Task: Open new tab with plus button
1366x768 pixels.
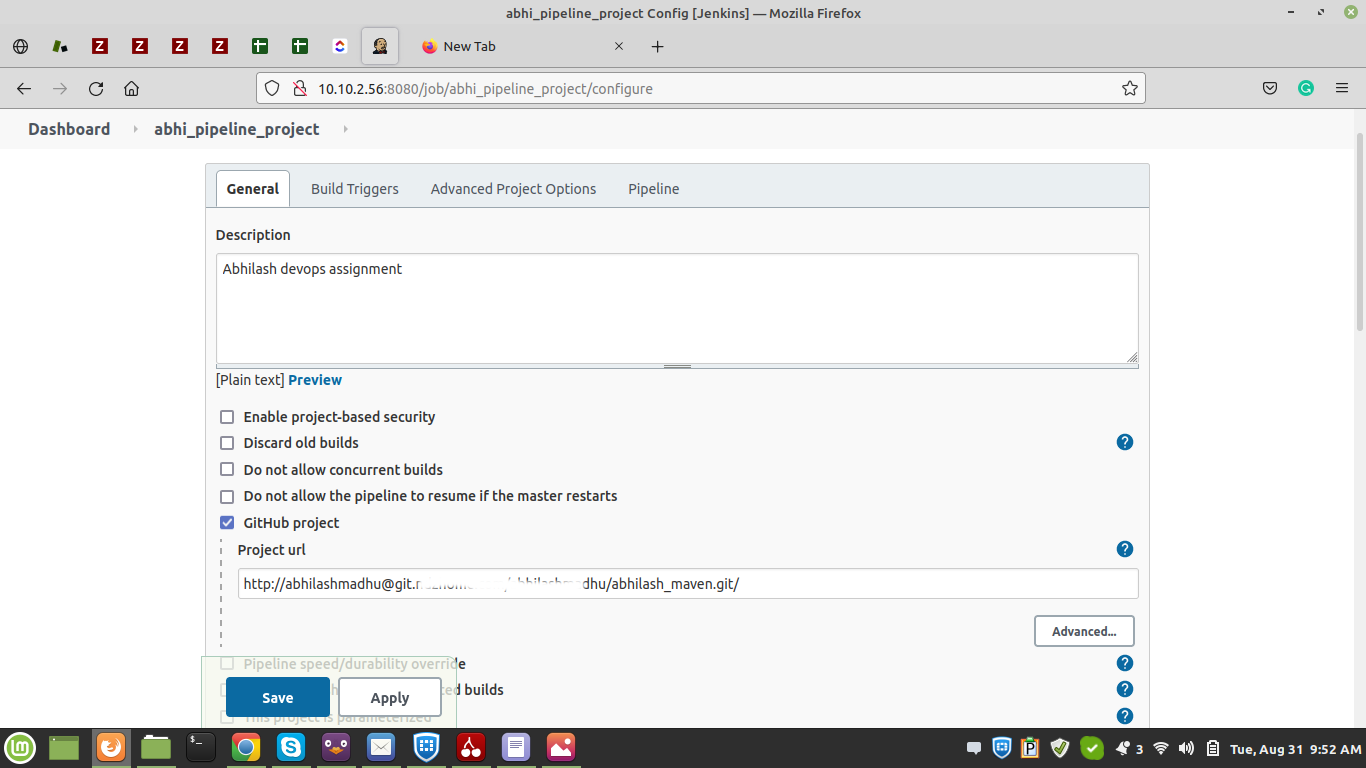Action: [657, 46]
